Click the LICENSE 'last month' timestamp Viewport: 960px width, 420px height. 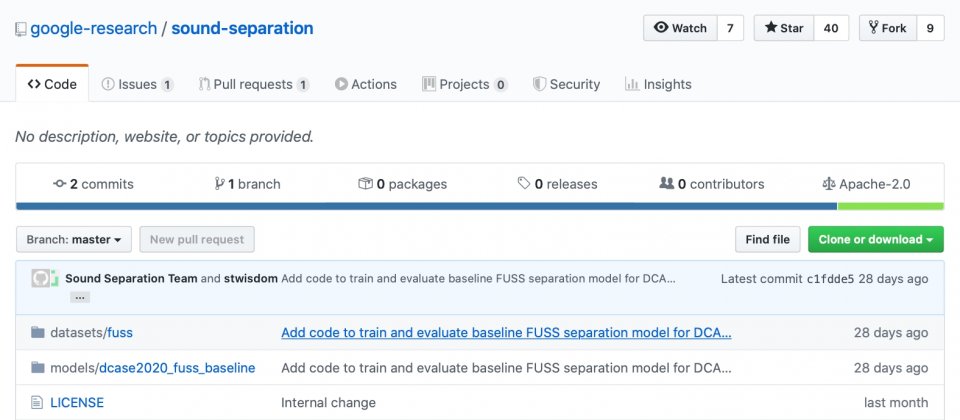point(896,402)
